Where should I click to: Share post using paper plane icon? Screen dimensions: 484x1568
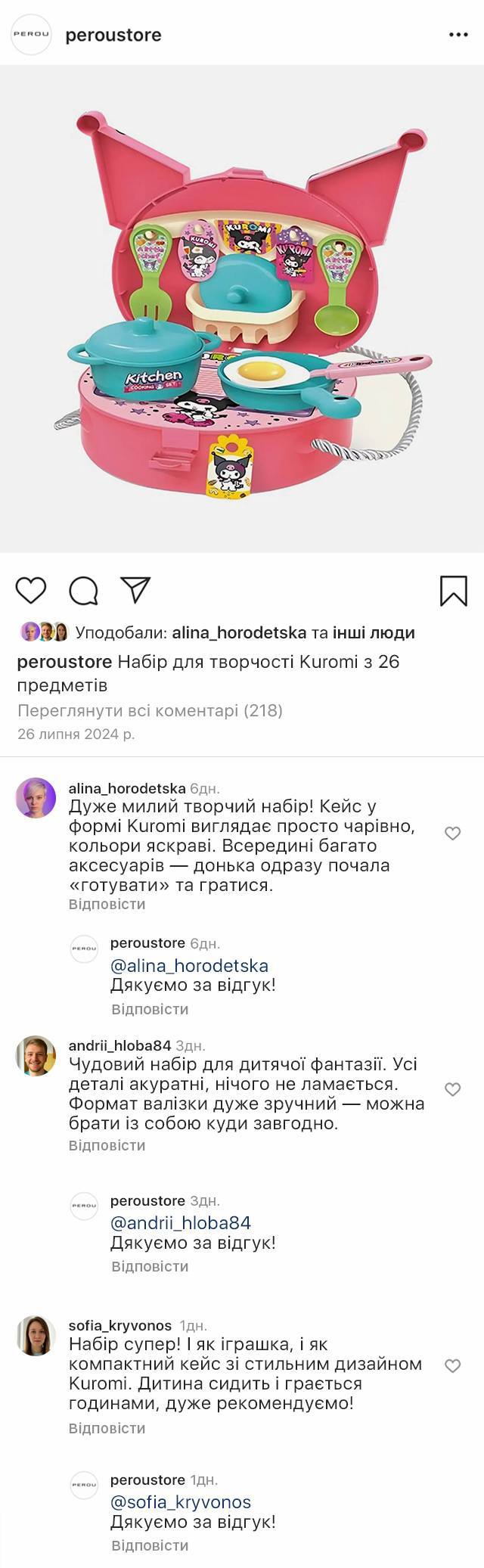(136, 590)
